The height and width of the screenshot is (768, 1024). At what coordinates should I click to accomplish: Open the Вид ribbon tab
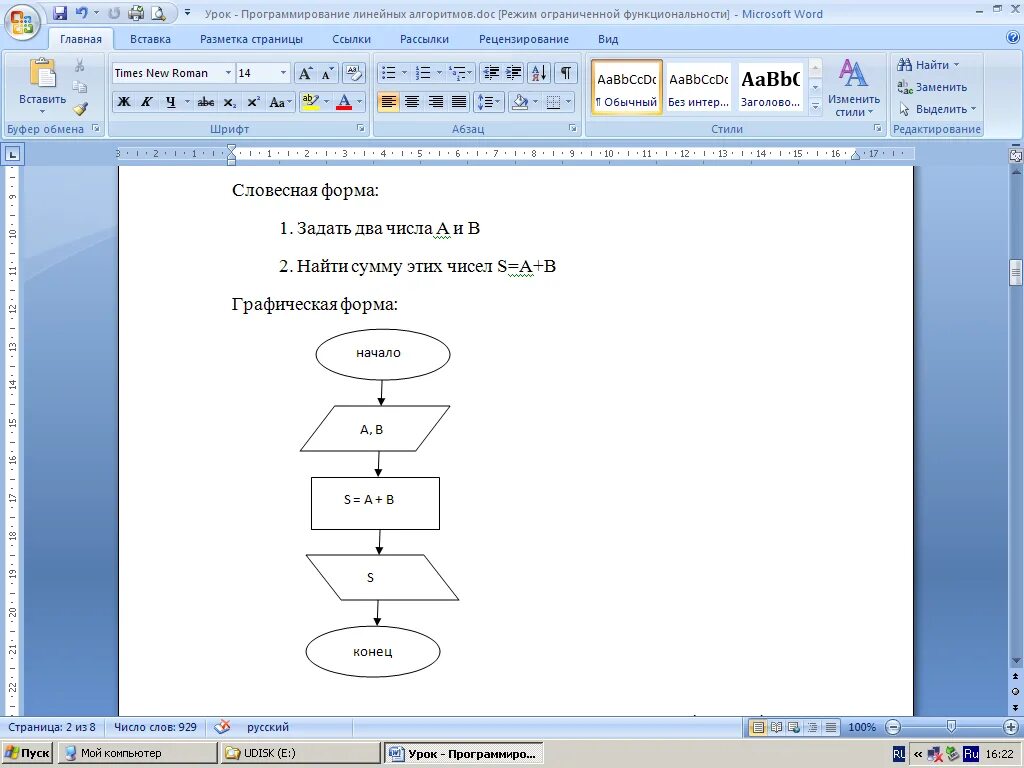[608, 39]
